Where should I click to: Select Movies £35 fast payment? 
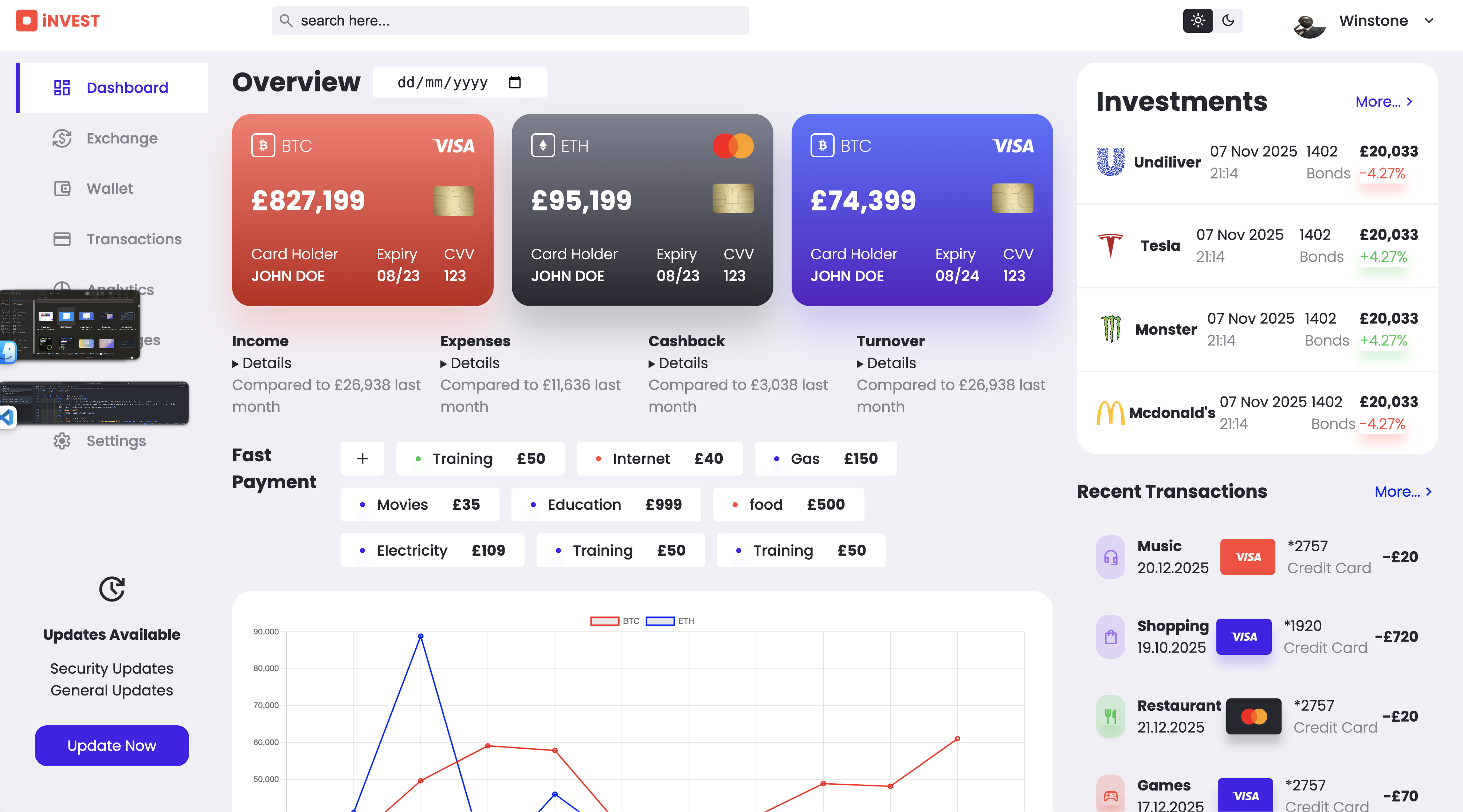click(420, 504)
